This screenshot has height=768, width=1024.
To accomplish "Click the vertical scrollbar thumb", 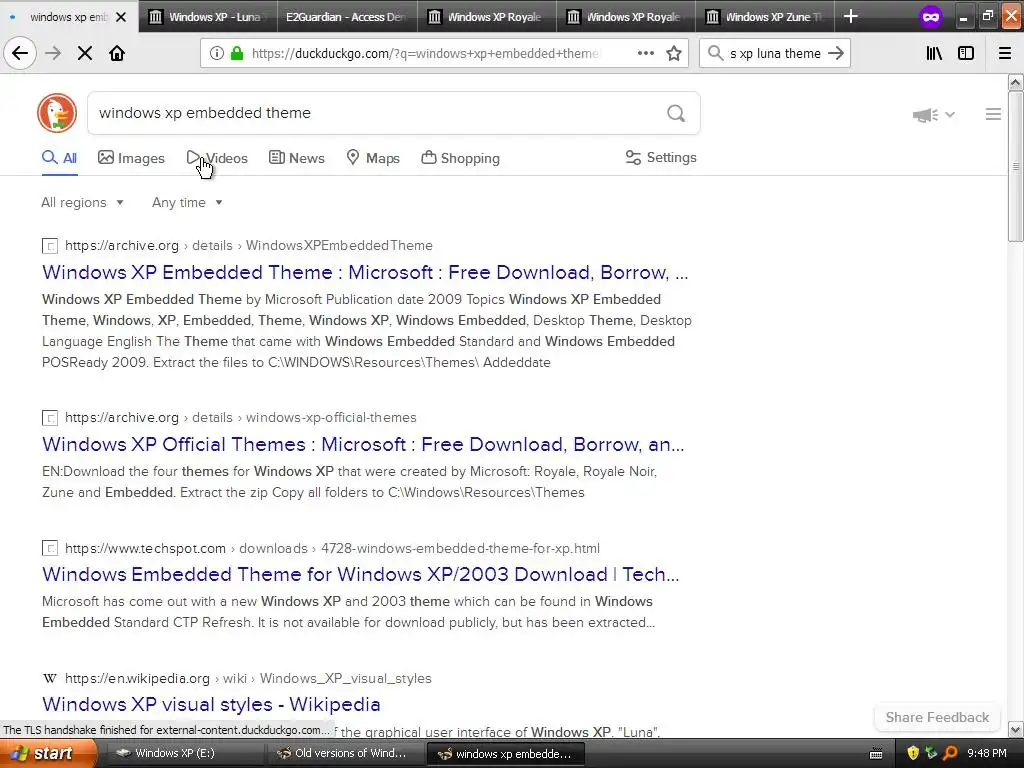I will coord(1015,167).
